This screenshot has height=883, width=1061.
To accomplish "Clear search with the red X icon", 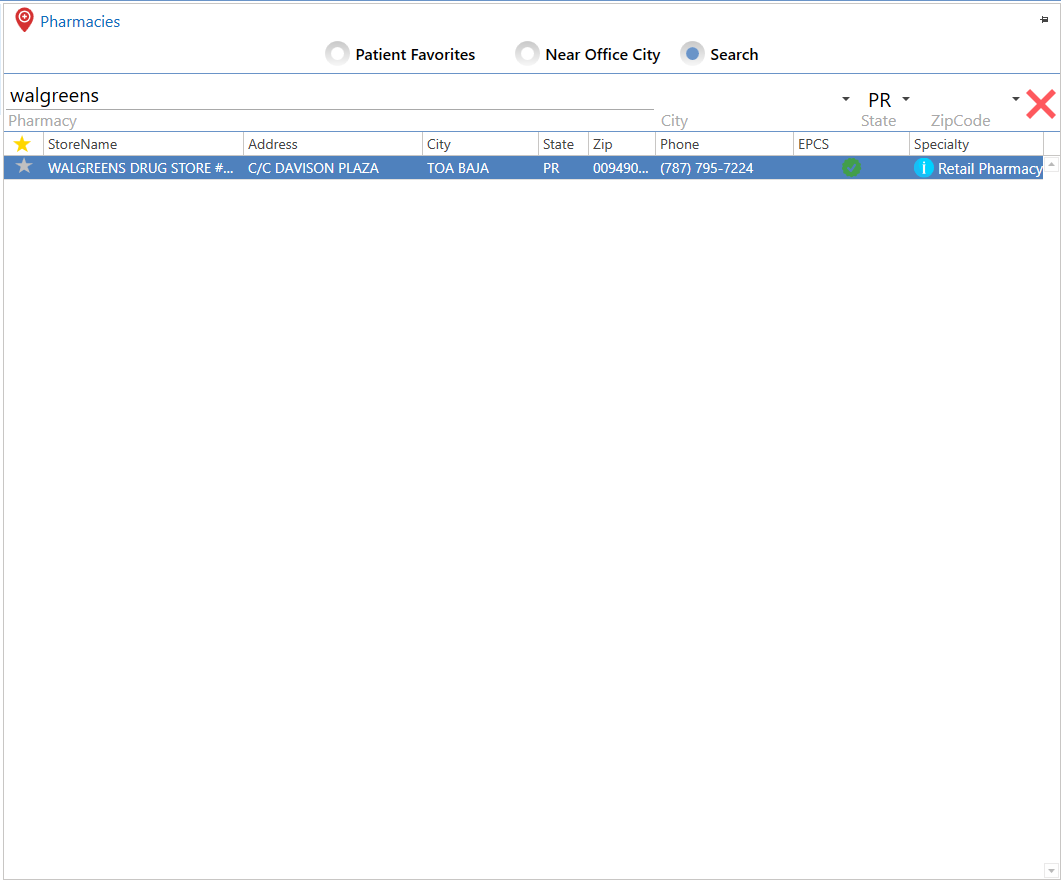I will [1040, 104].
